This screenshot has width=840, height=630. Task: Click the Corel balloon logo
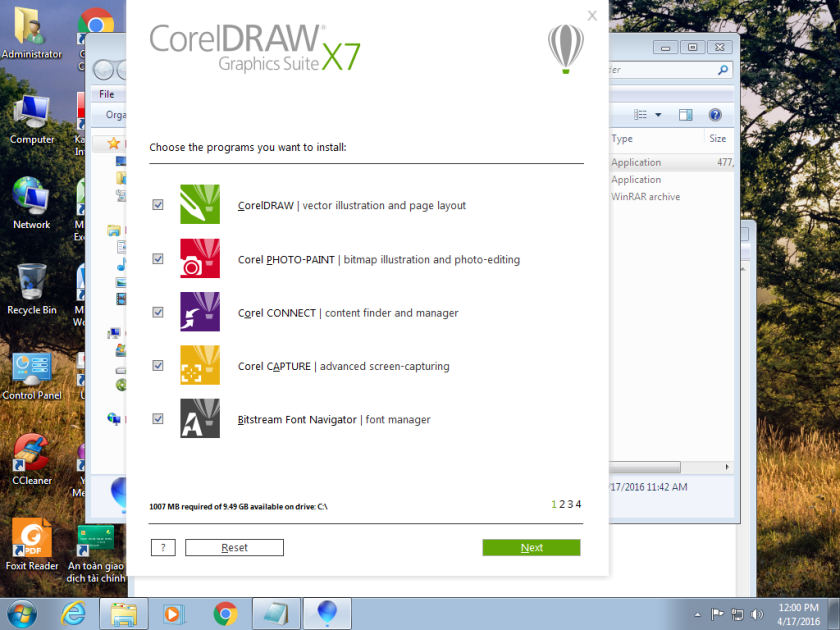566,48
